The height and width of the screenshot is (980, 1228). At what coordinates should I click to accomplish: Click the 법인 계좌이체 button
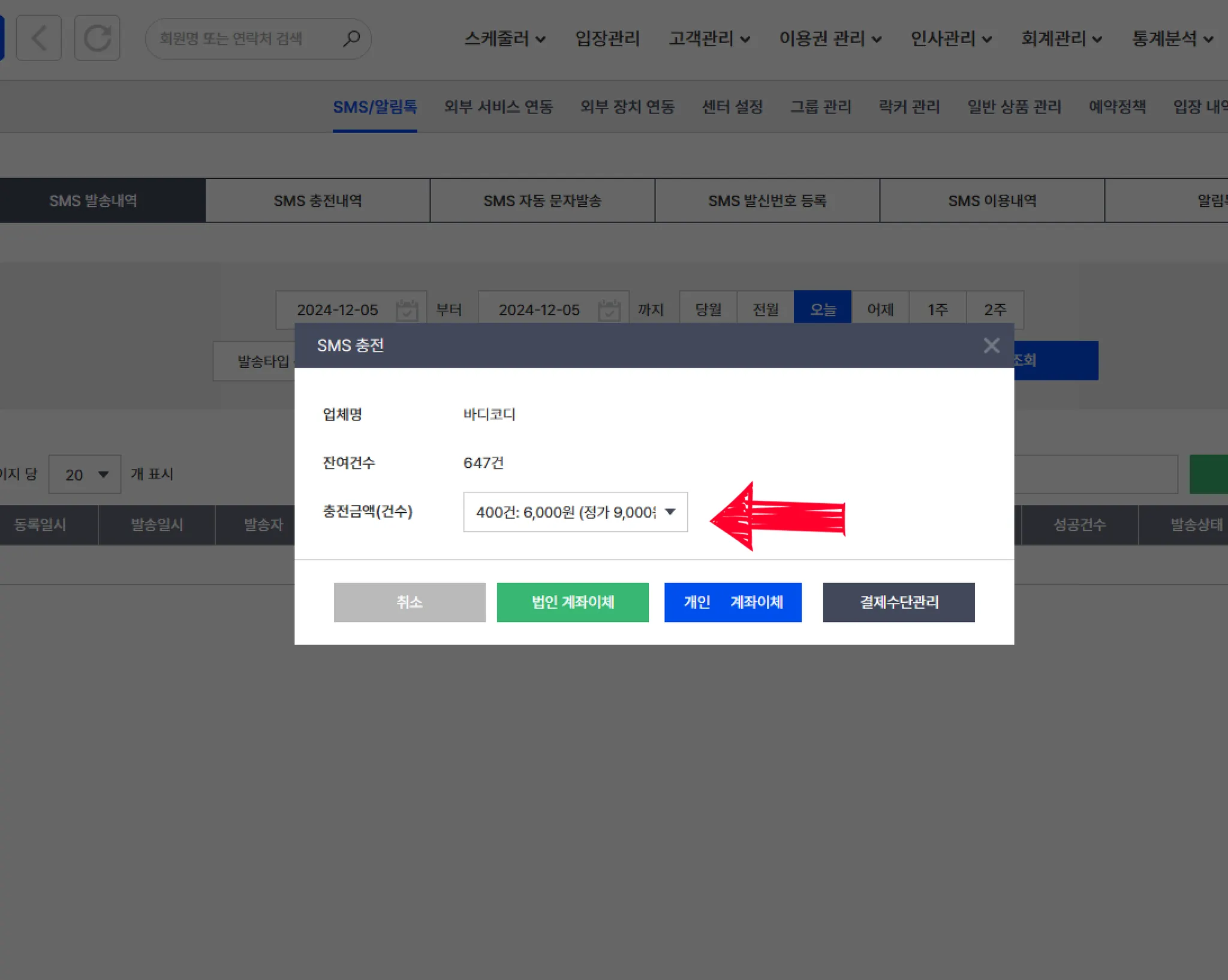[x=573, y=602]
